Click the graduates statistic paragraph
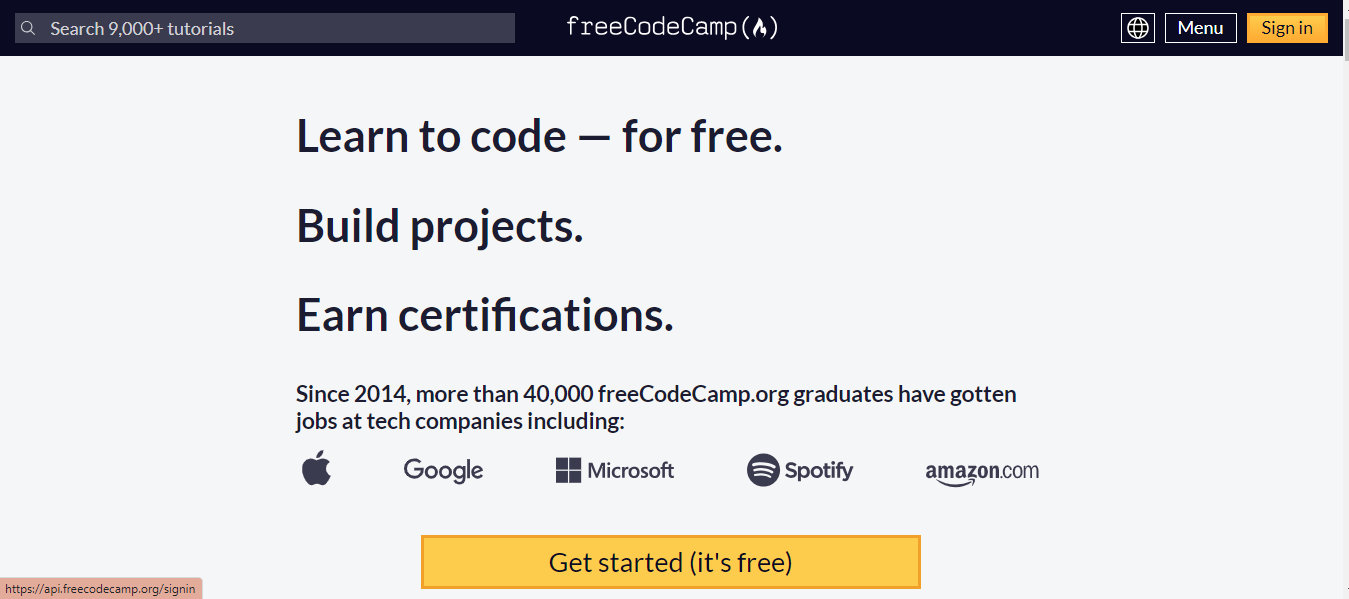1349x599 pixels. coord(655,407)
